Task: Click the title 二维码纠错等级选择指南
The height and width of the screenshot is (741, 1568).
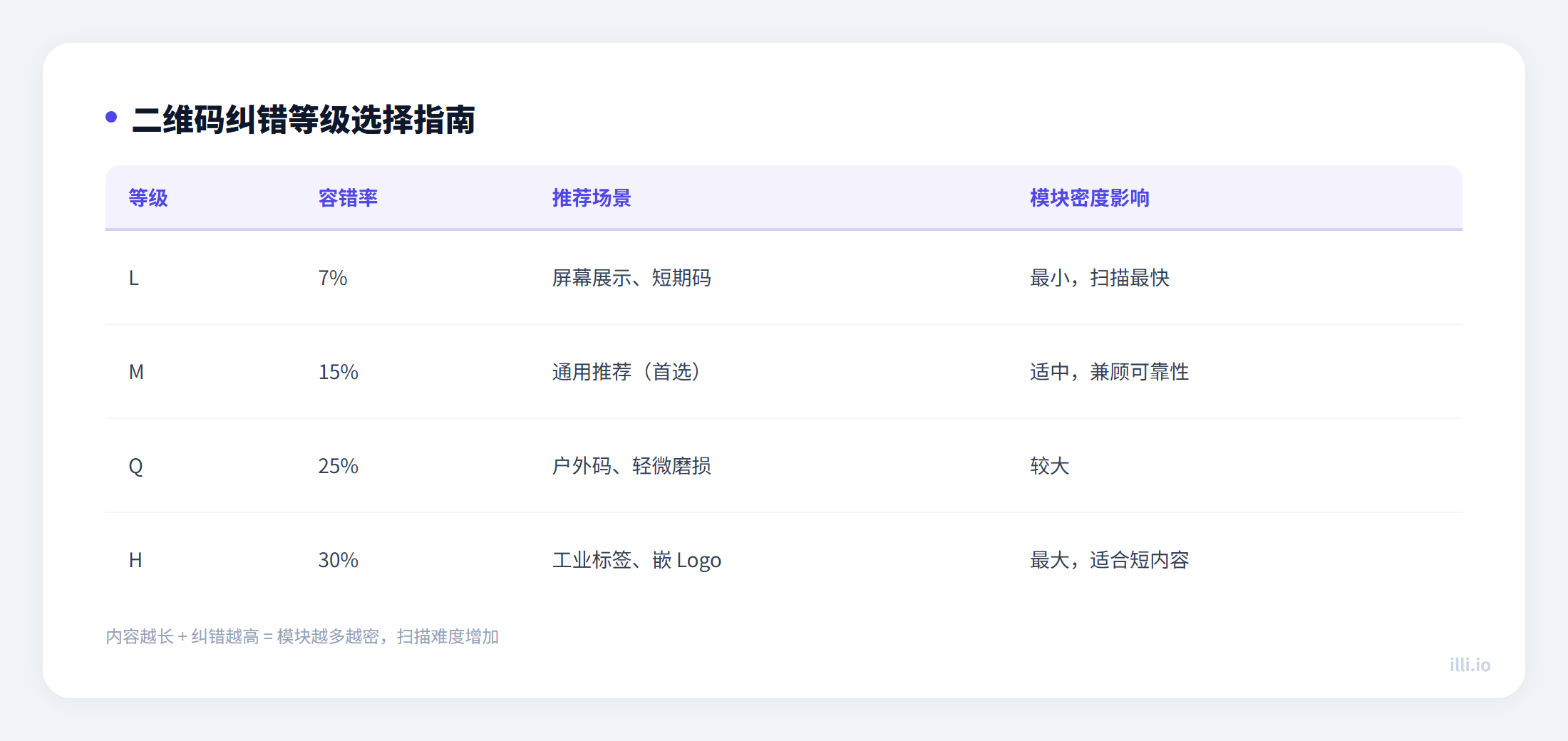Action: point(304,120)
